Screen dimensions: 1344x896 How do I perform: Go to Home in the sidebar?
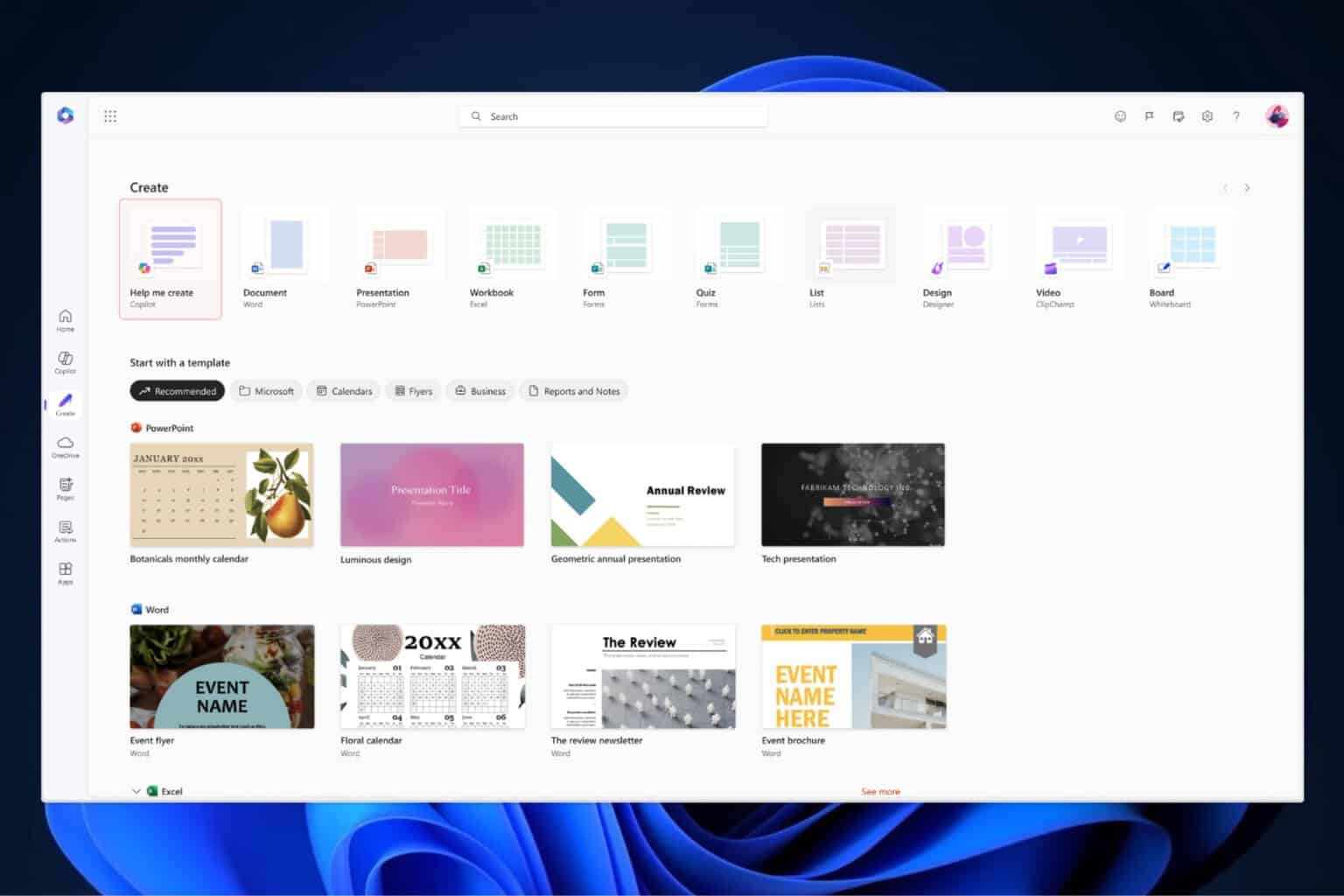[66, 320]
